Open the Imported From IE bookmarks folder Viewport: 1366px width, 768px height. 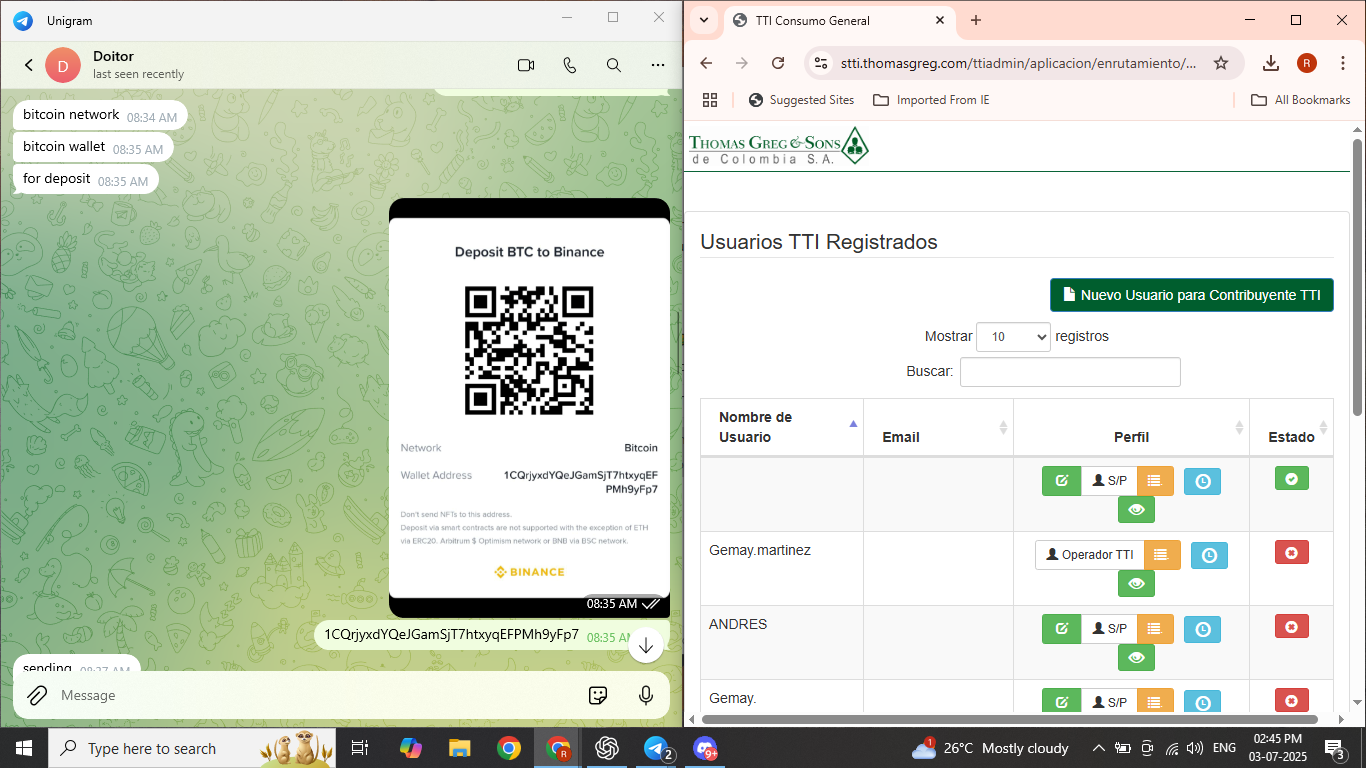(x=931, y=100)
